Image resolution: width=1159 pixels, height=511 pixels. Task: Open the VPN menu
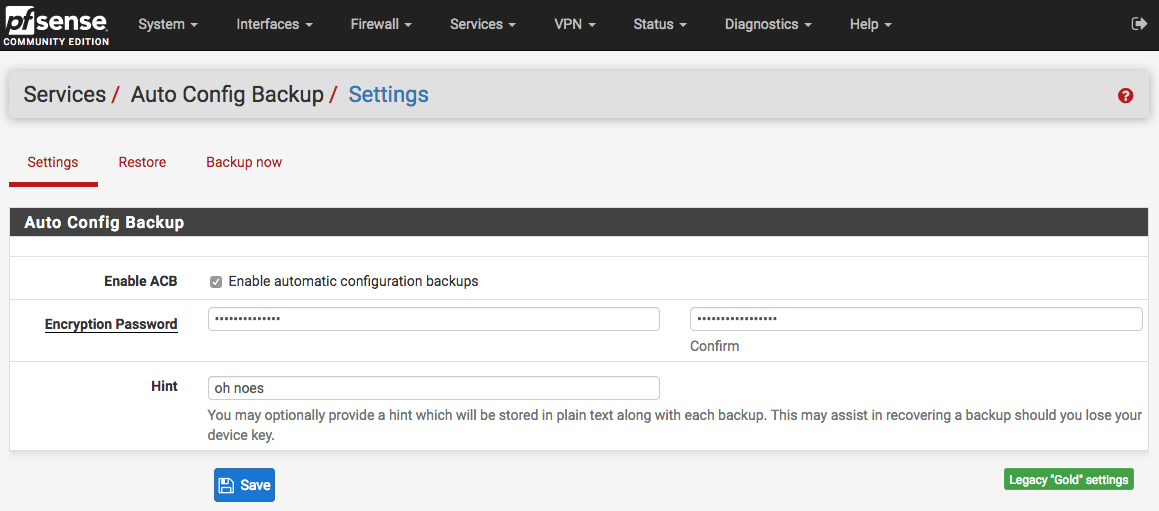click(x=575, y=24)
